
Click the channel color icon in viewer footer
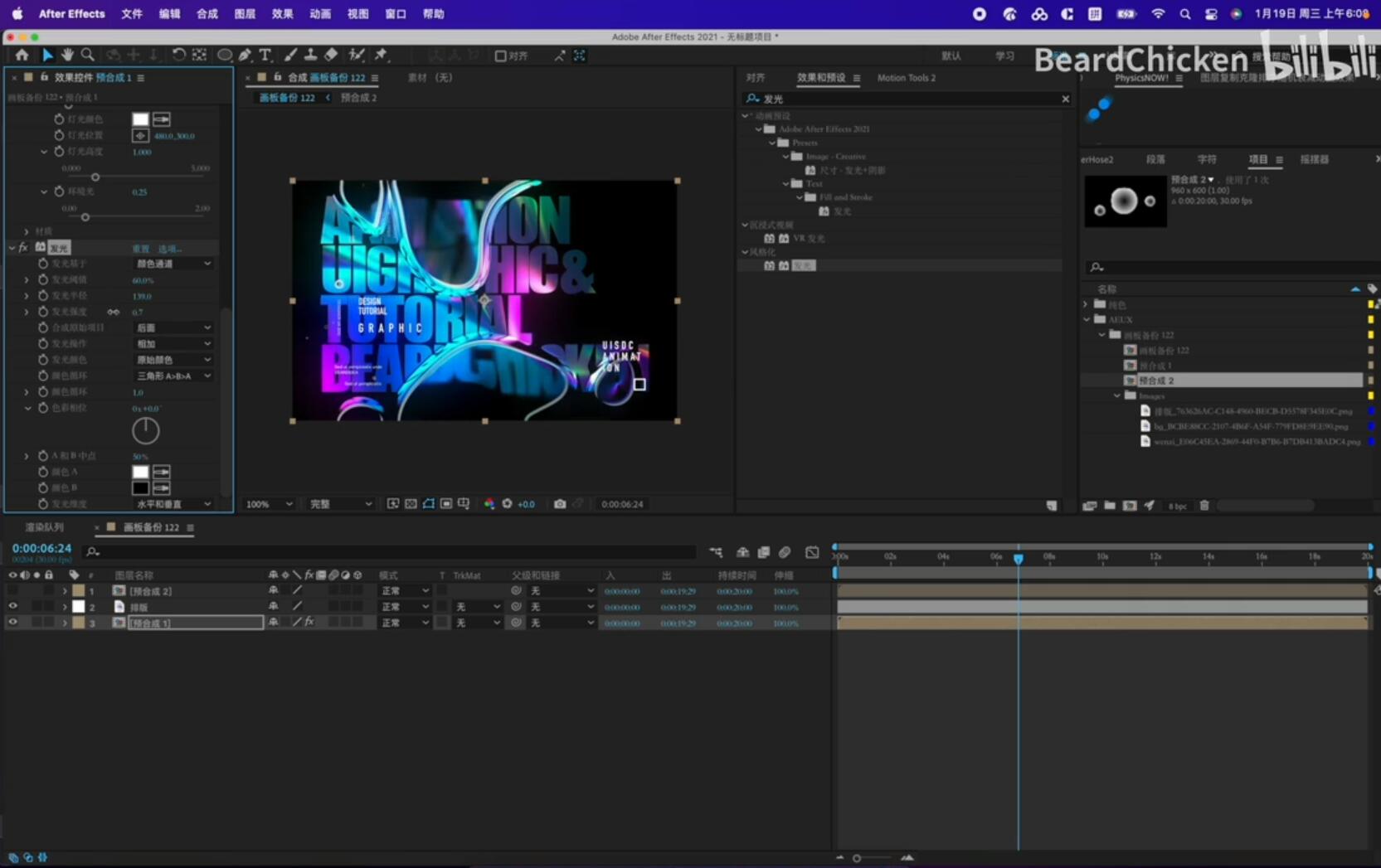tap(489, 504)
